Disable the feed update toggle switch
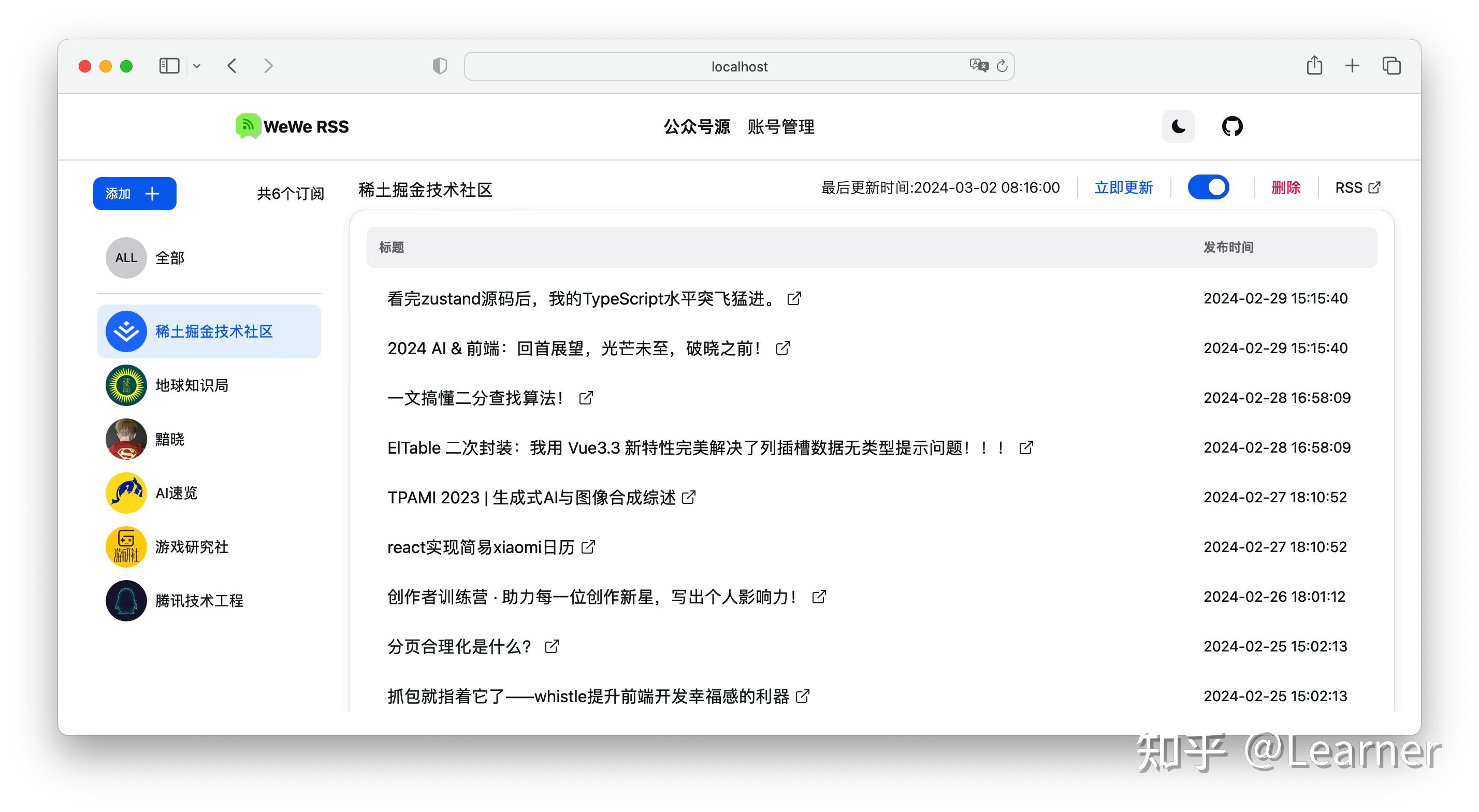 coord(1209,187)
